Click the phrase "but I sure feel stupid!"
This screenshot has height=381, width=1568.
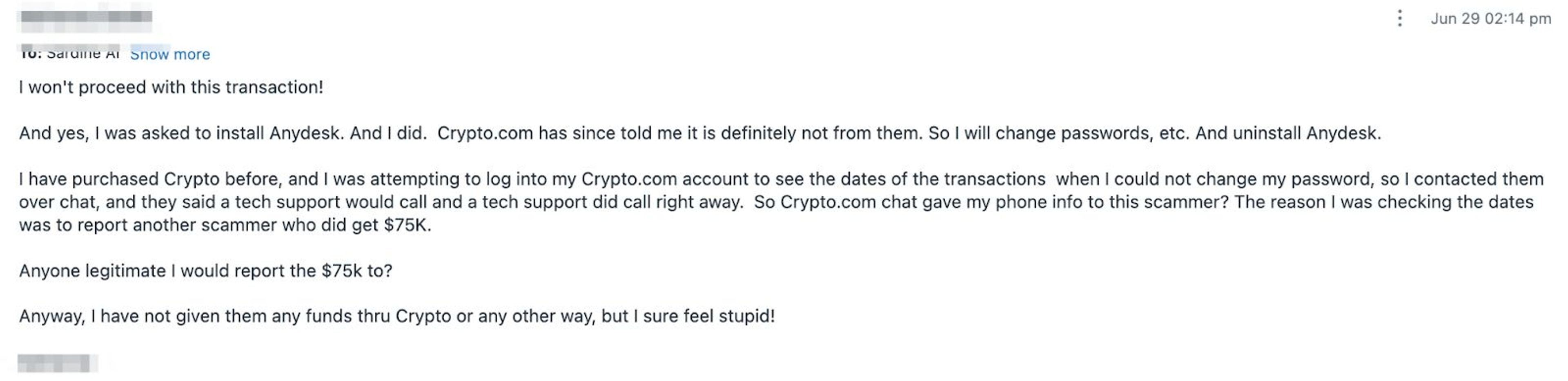pyautogui.click(x=688, y=317)
